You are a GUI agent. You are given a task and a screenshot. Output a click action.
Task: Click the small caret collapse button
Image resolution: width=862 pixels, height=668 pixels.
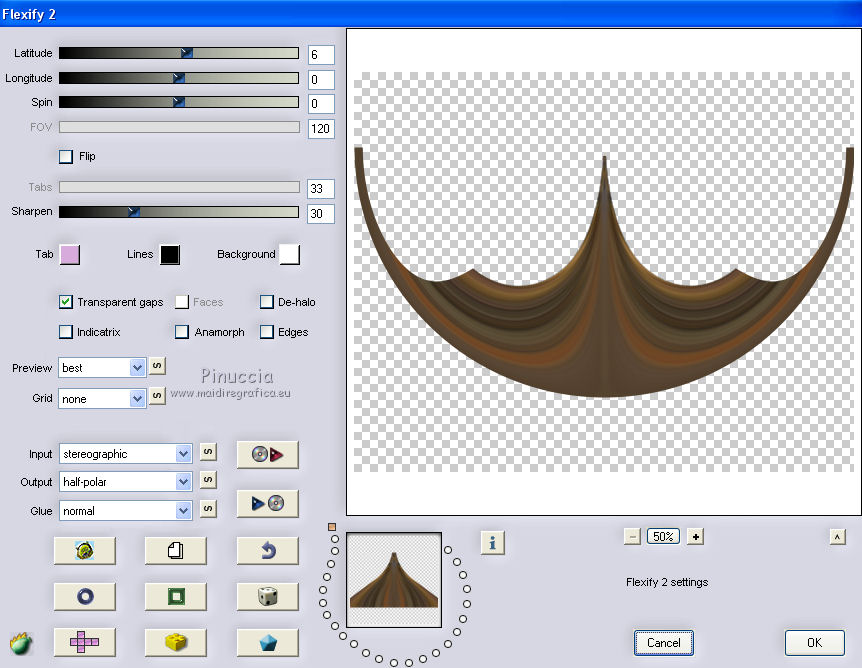837,537
